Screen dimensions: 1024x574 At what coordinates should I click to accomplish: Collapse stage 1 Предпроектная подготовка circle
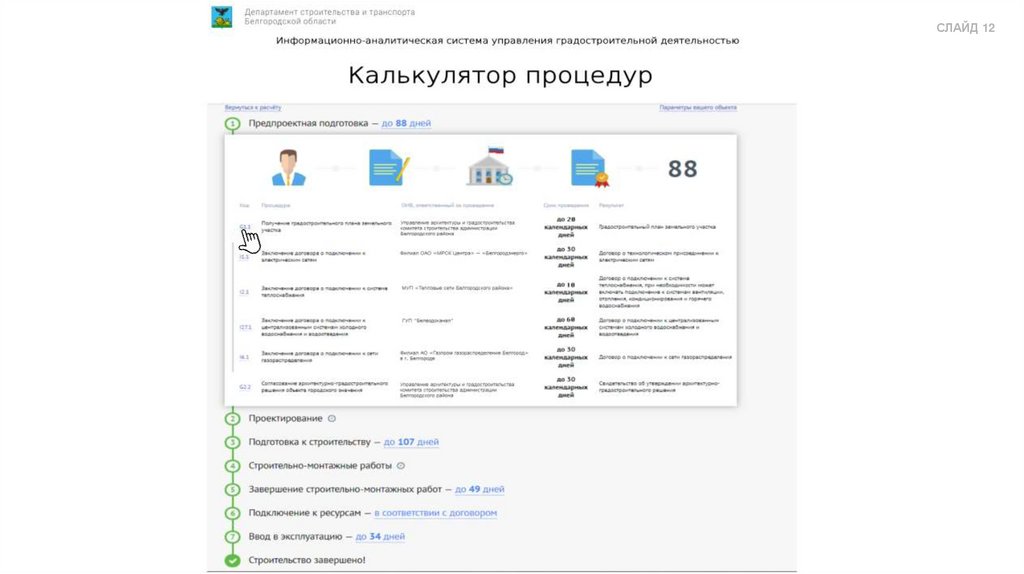(x=232, y=124)
